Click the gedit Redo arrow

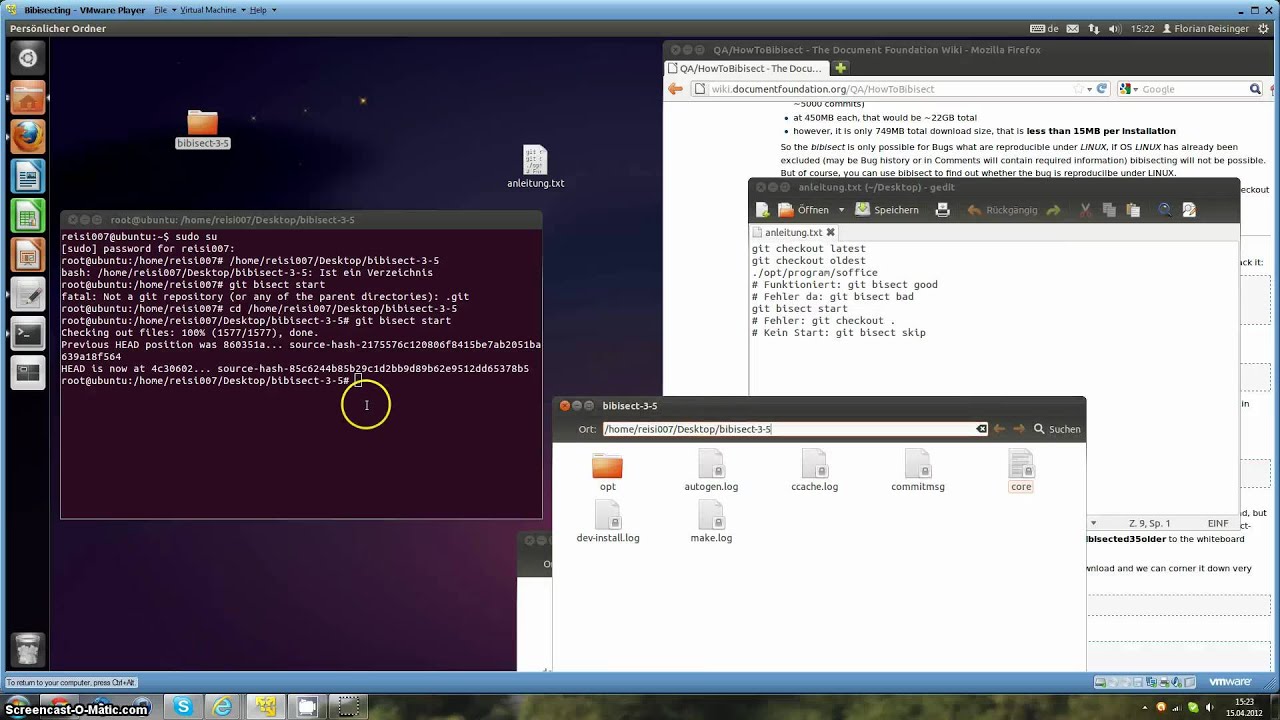click(1053, 210)
